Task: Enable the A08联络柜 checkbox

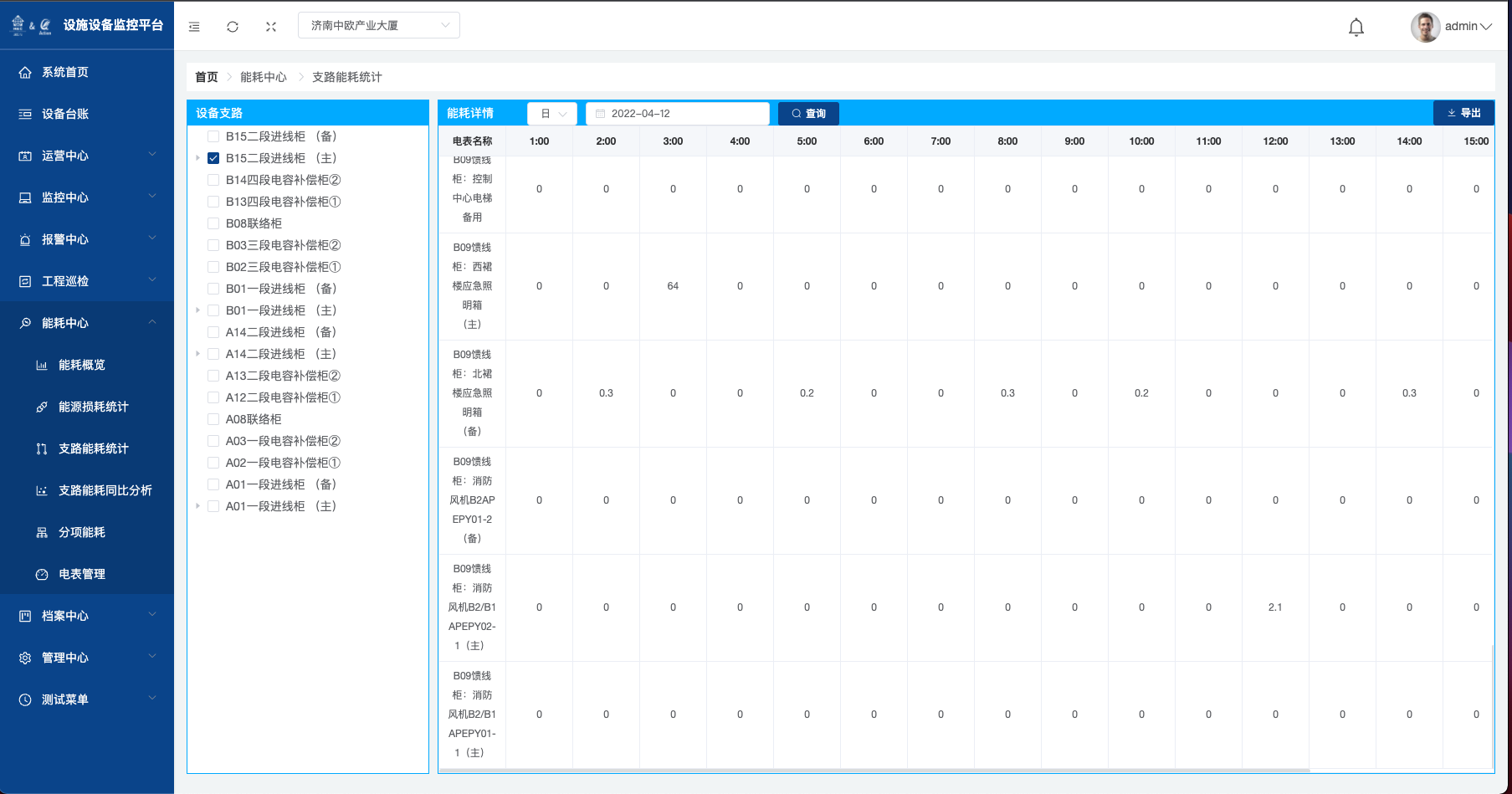Action: pyautogui.click(x=213, y=419)
